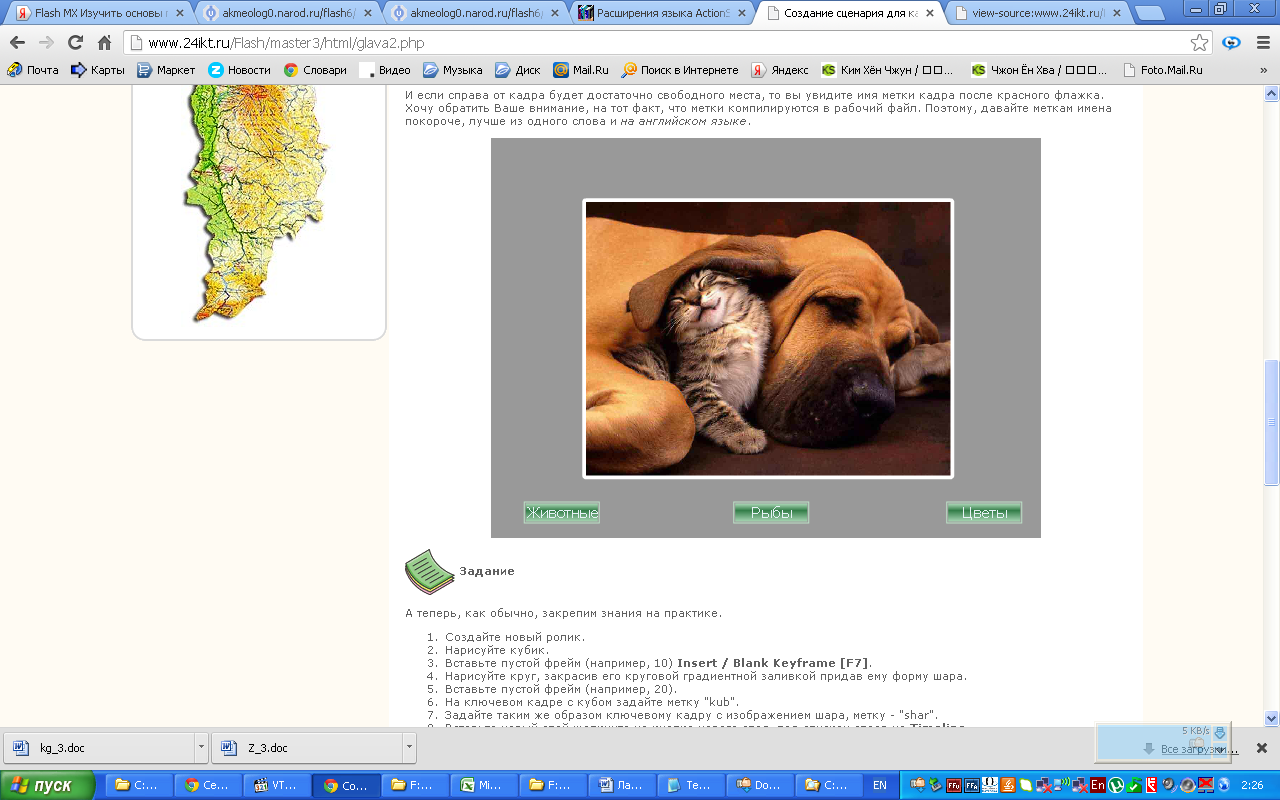Screen dimensions: 1280x800
Task: Open the Диск bookmark
Action: point(518,70)
